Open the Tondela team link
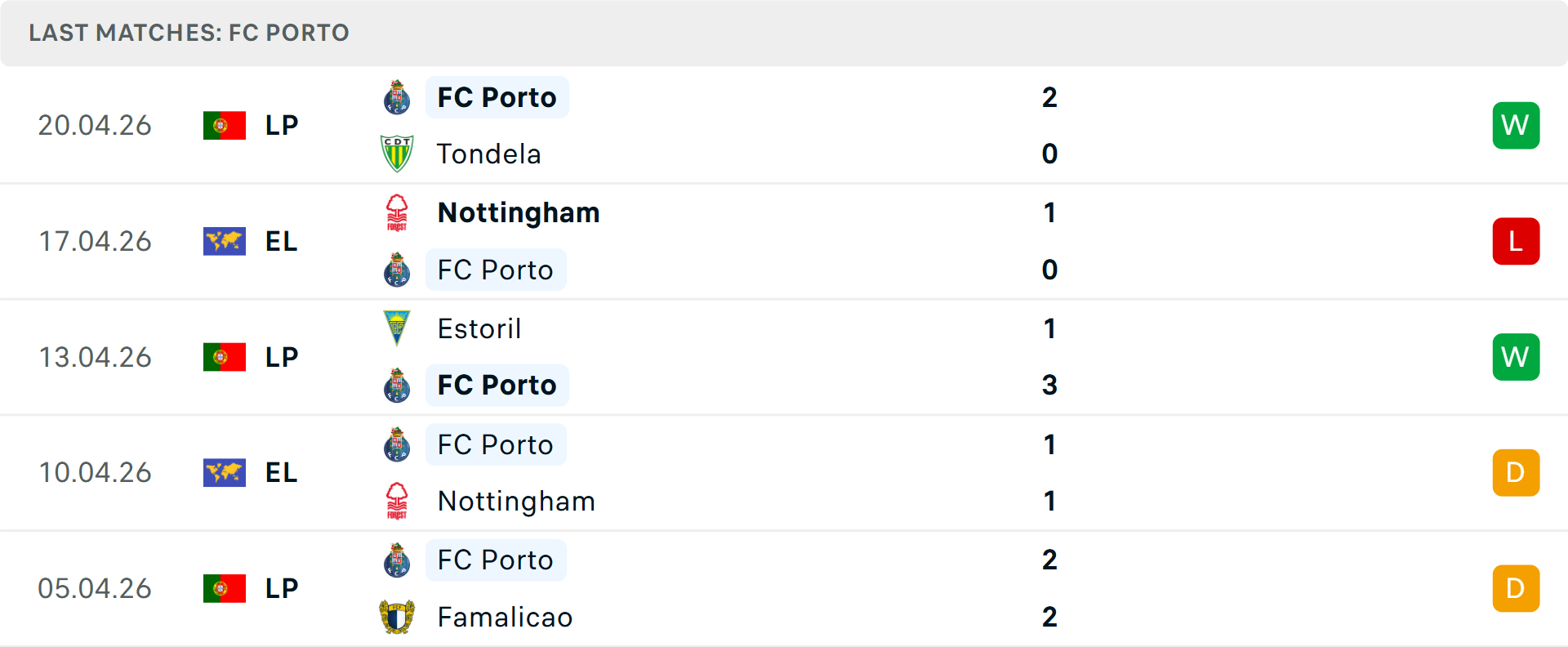 [x=488, y=154]
